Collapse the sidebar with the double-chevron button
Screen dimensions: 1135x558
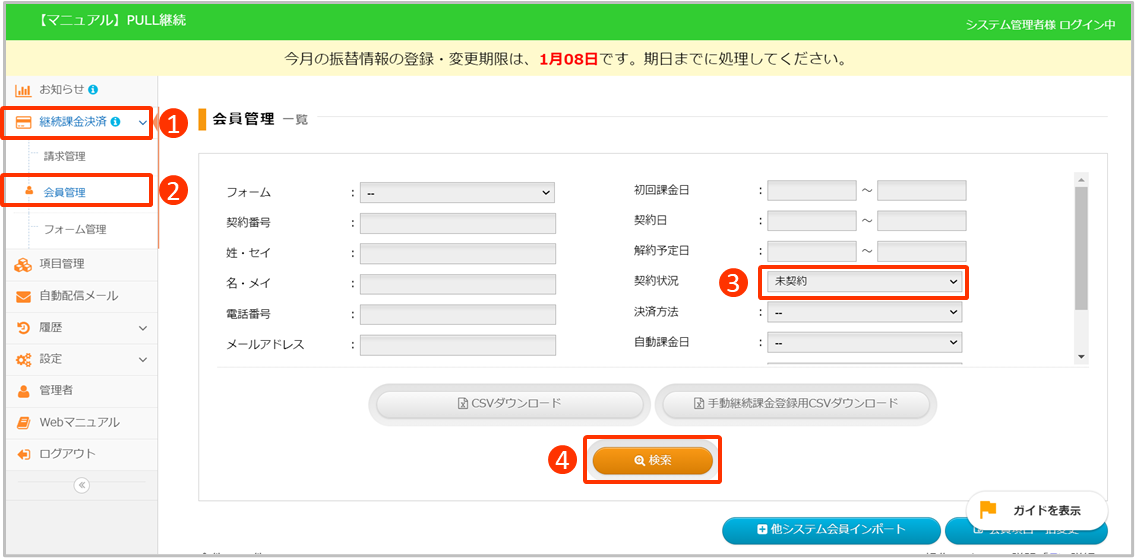pyautogui.click(x=82, y=485)
